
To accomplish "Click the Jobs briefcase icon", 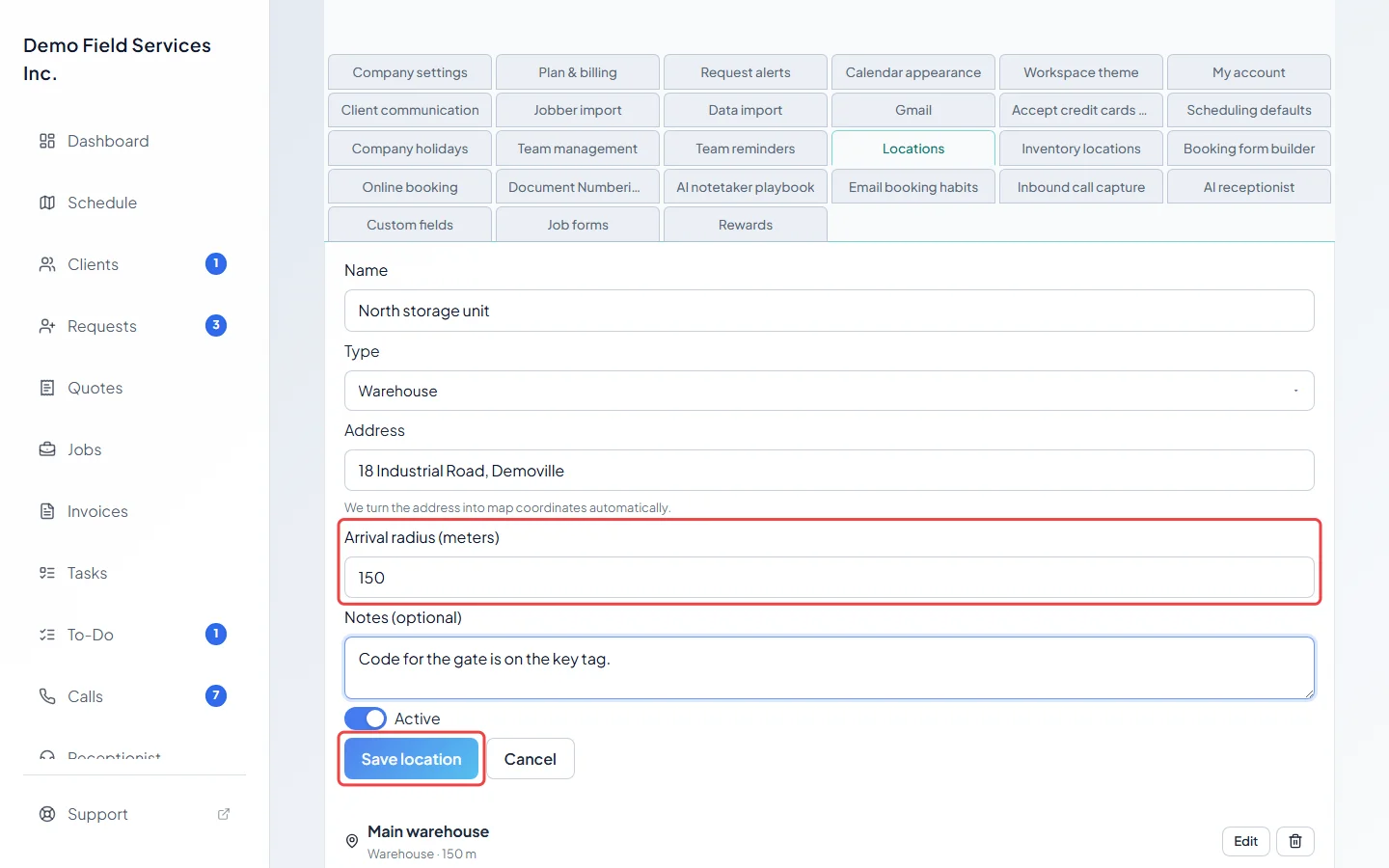I will click(x=47, y=449).
